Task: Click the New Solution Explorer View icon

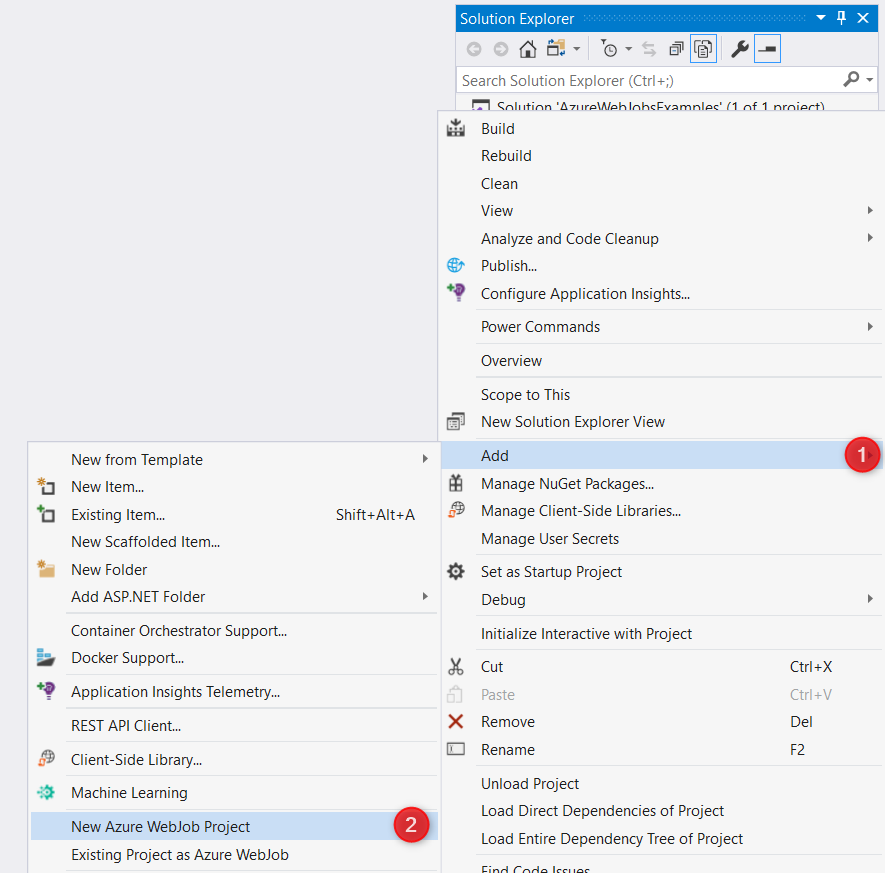Action: pyautogui.click(x=455, y=422)
